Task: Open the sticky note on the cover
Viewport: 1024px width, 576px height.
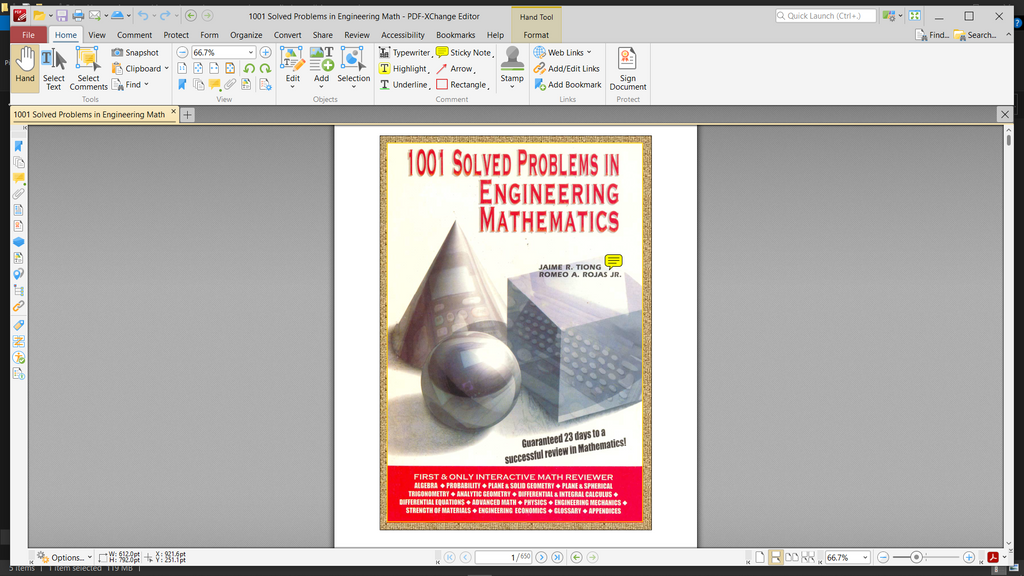Action: pos(613,262)
